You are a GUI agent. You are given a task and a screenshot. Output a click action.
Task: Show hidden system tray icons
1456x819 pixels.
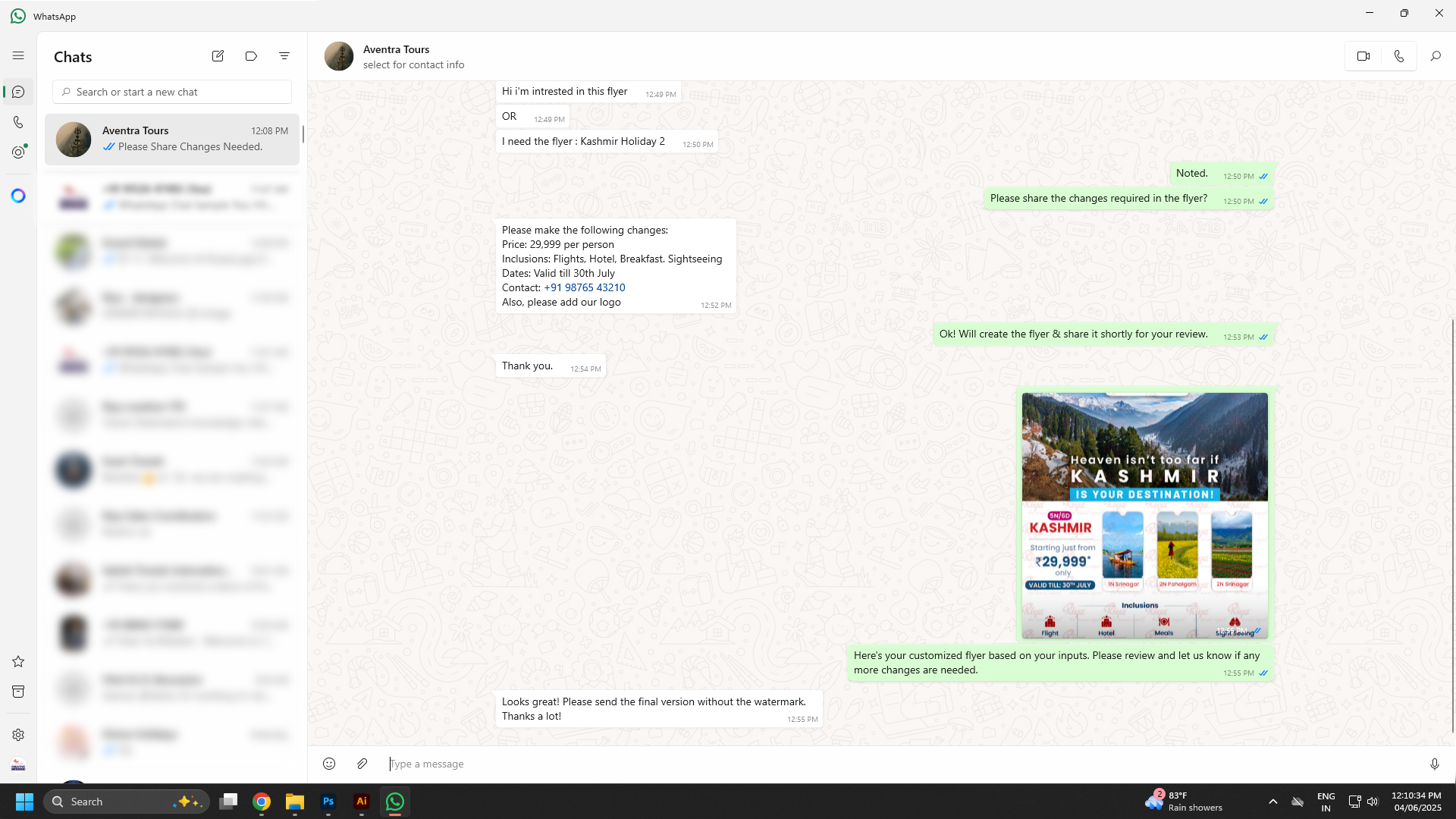click(1273, 802)
